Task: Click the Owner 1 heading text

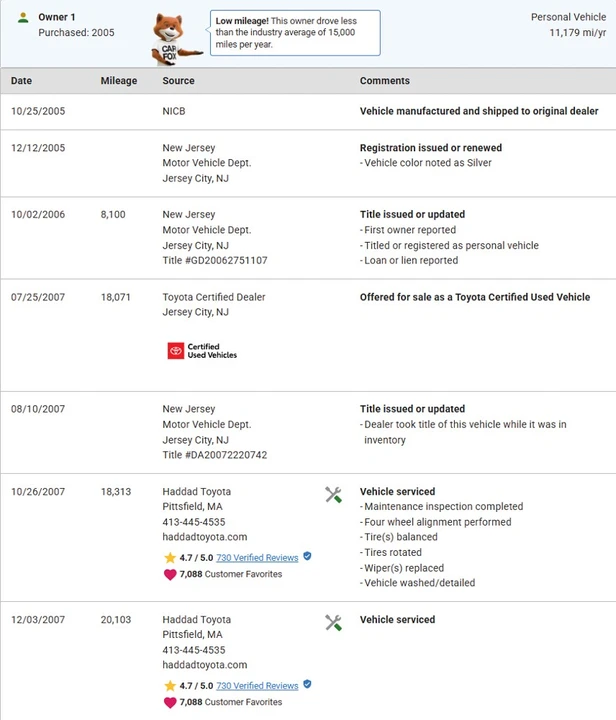Action: point(56,17)
